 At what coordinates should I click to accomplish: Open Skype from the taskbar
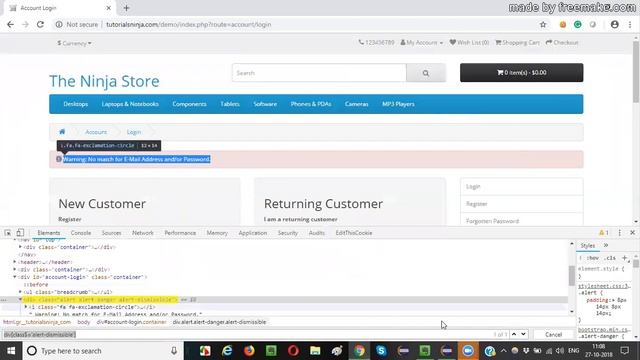[381, 351]
